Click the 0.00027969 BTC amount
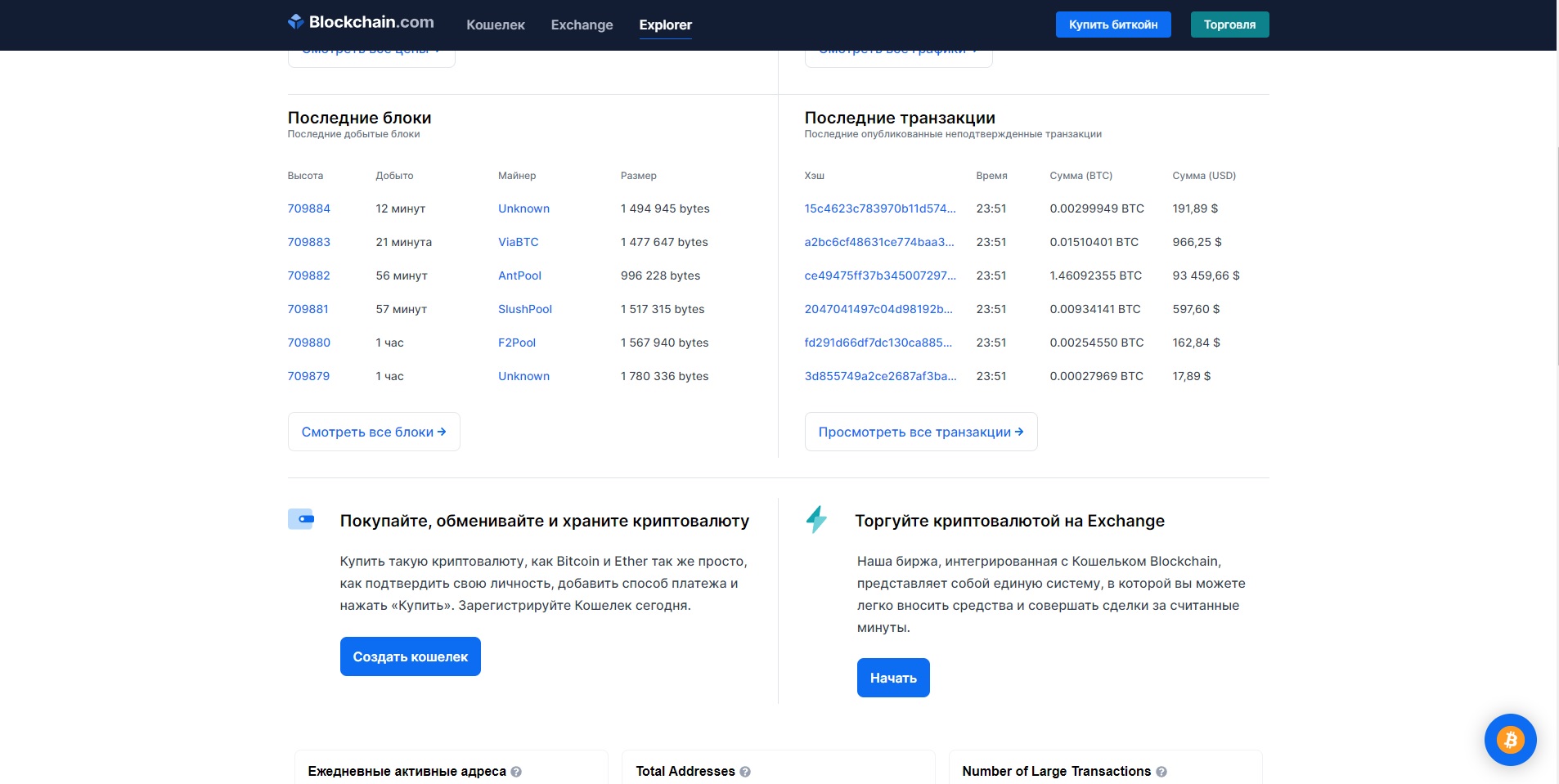The width and height of the screenshot is (1559, 784). point(1097,376)
